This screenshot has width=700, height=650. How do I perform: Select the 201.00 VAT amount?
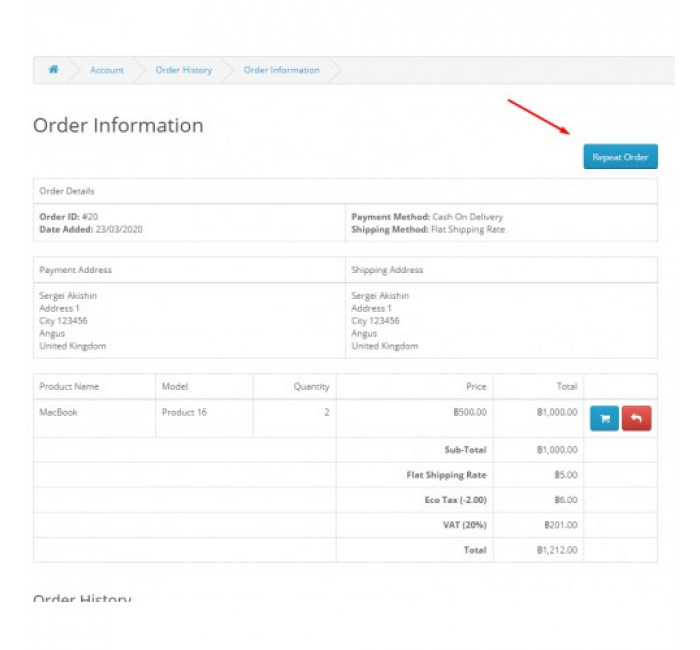(x=561, y=525)
